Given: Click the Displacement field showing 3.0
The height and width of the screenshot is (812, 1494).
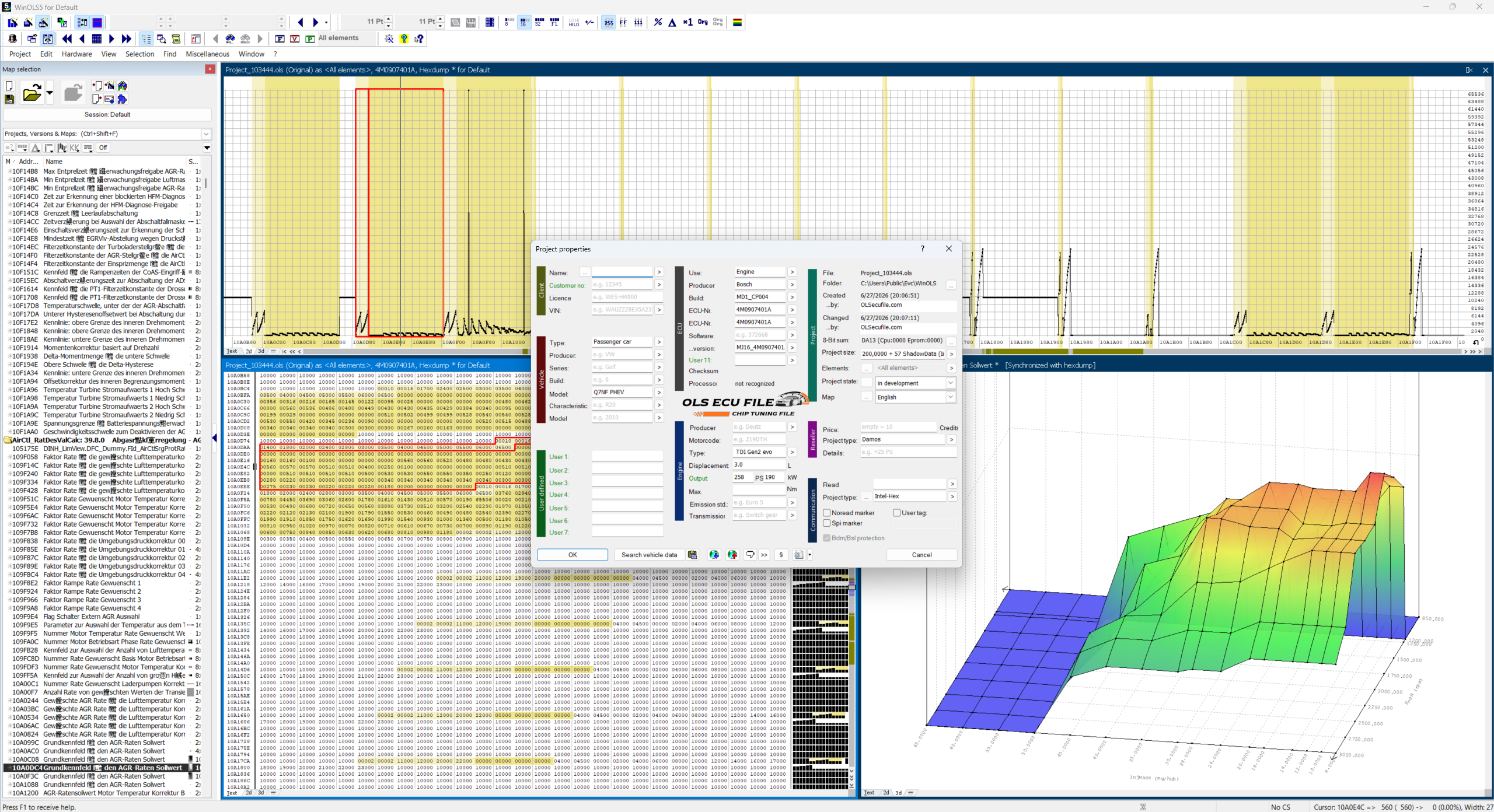Looking at the screenshot, I should [x=759, y=464].
